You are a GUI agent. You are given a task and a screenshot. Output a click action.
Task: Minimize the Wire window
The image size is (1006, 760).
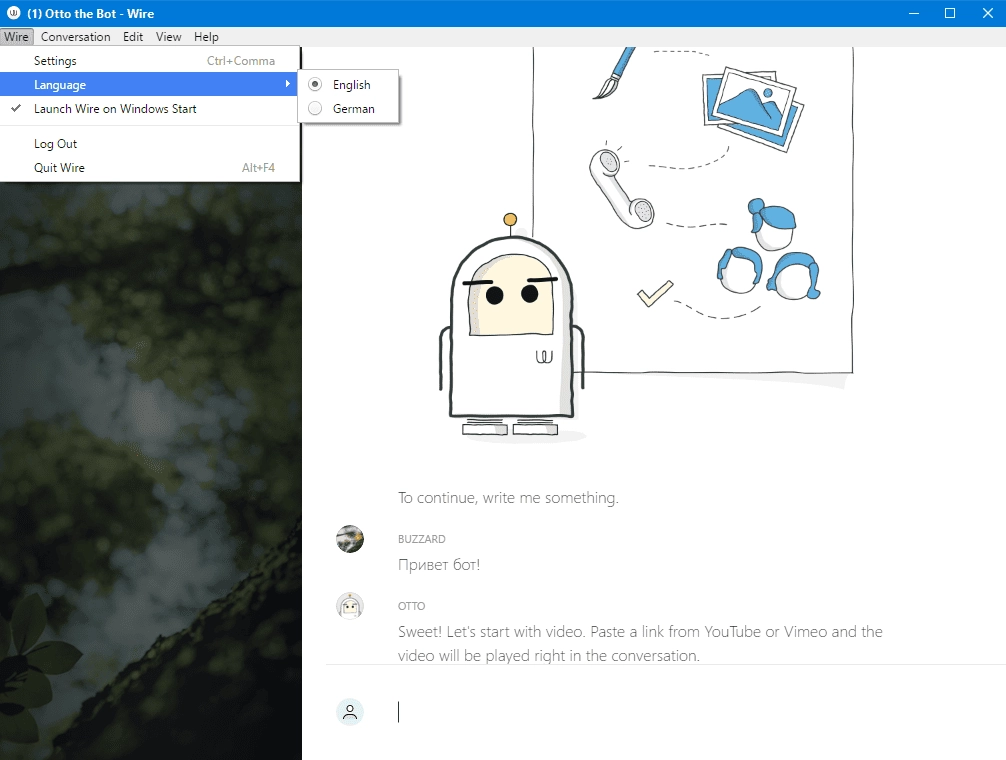pos(914,13)
